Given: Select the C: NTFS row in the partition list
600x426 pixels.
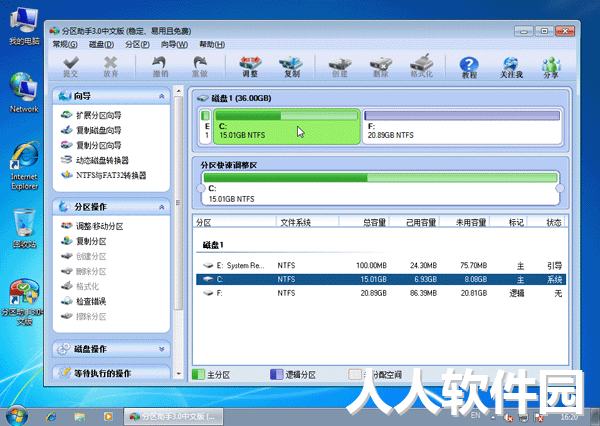Looking at the screenshot, I should point(381,279).
